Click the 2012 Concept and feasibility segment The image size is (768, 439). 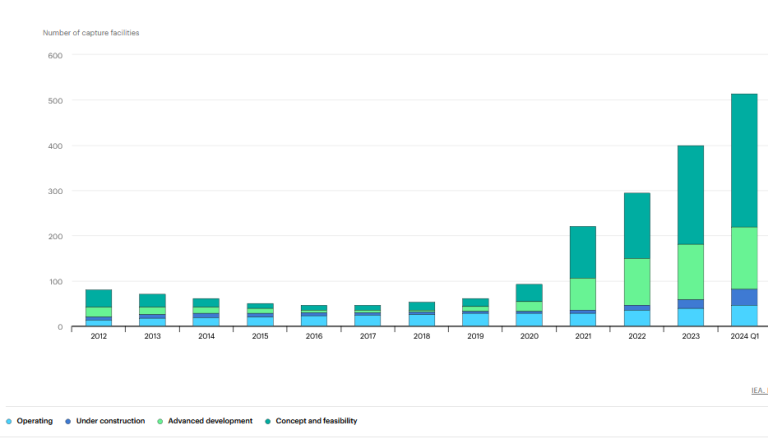(99, 298)
